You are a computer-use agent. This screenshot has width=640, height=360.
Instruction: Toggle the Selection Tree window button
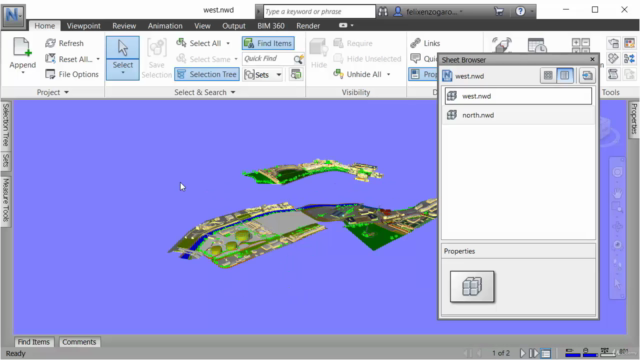tap(207, 74)
